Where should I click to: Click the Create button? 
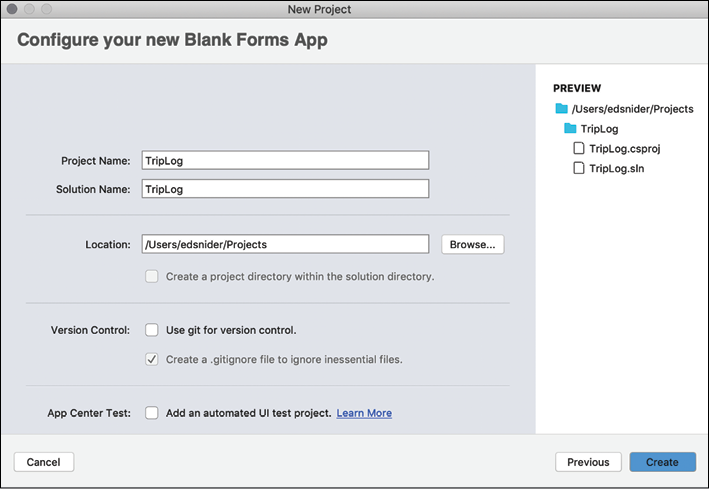(662, 462)
